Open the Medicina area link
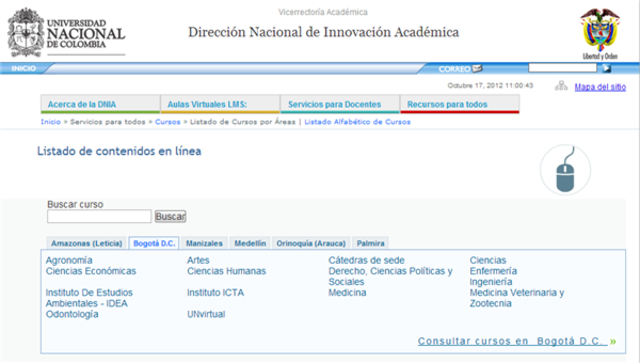 pyautogui.click(x=347, y=293)
